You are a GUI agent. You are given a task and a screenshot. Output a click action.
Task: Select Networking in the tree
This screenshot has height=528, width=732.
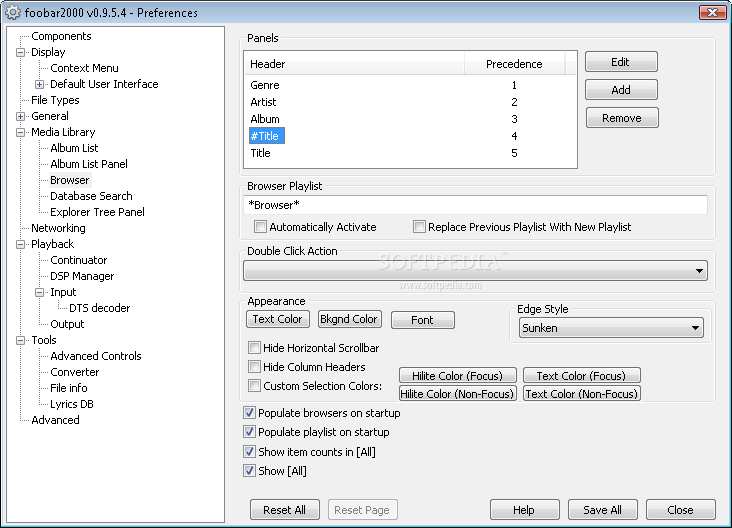pyautogui.click(x=58, y=228)
